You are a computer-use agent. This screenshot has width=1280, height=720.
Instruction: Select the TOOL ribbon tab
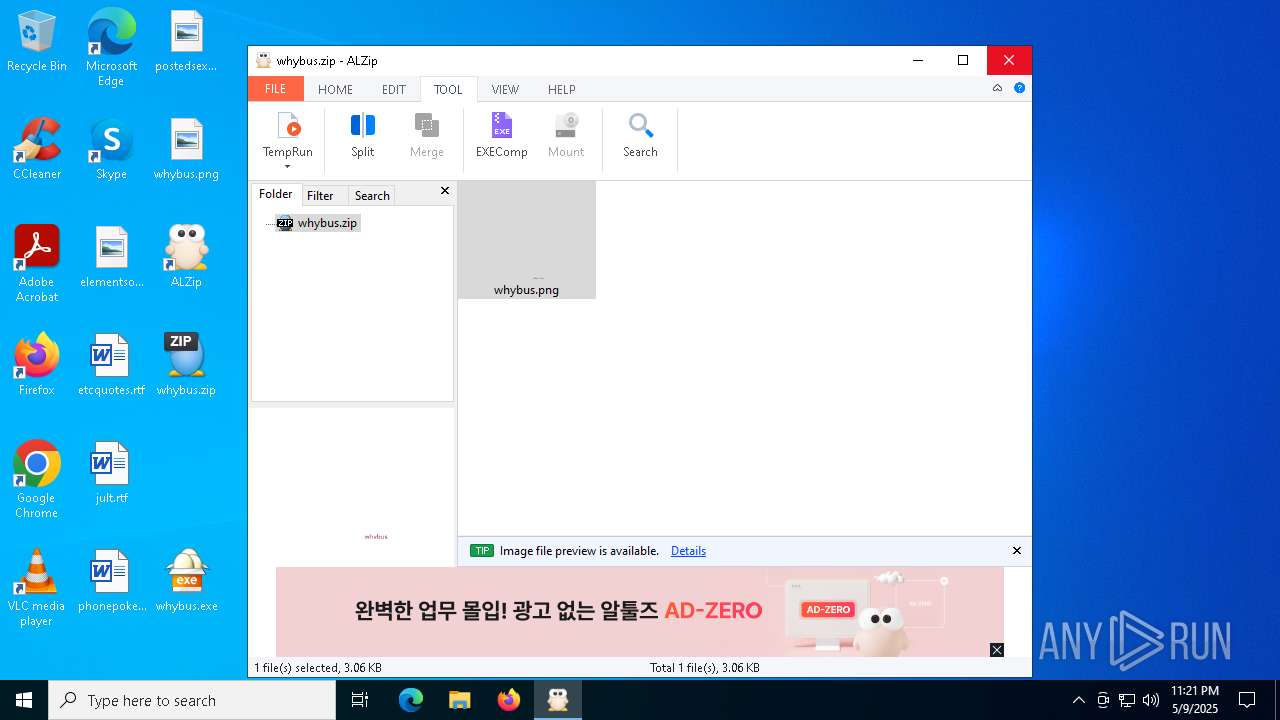pos(448,89)
